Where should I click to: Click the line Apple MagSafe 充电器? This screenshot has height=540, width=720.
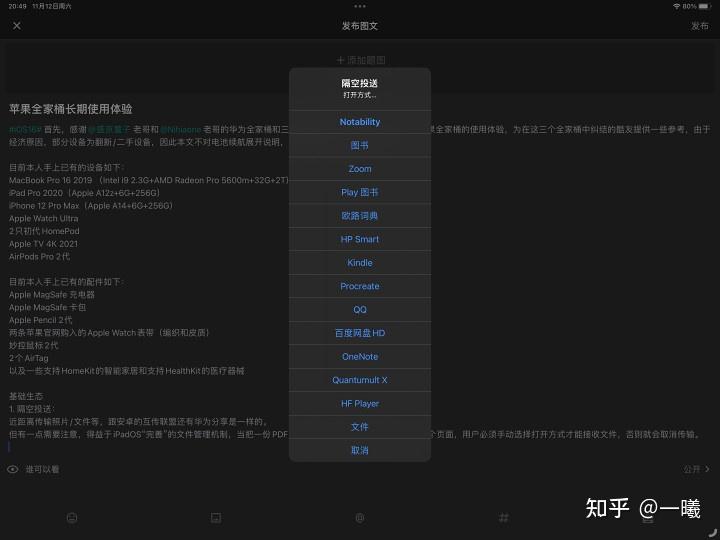point(52,295)
